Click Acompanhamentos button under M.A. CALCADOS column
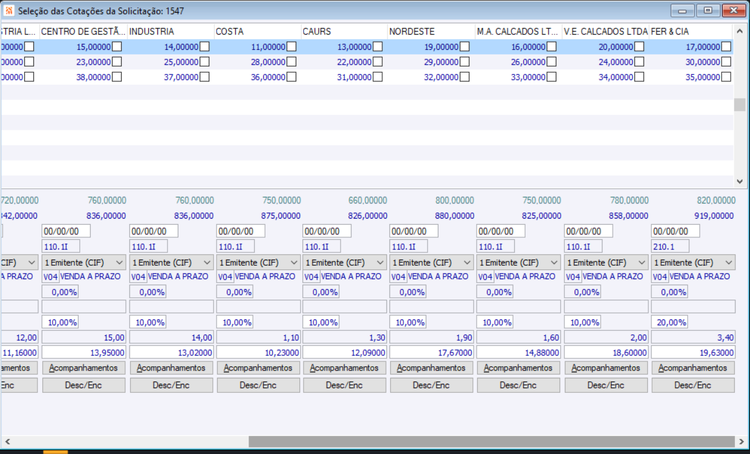The image size is (750, 454). pyautogui.click(x=518, y=368)
